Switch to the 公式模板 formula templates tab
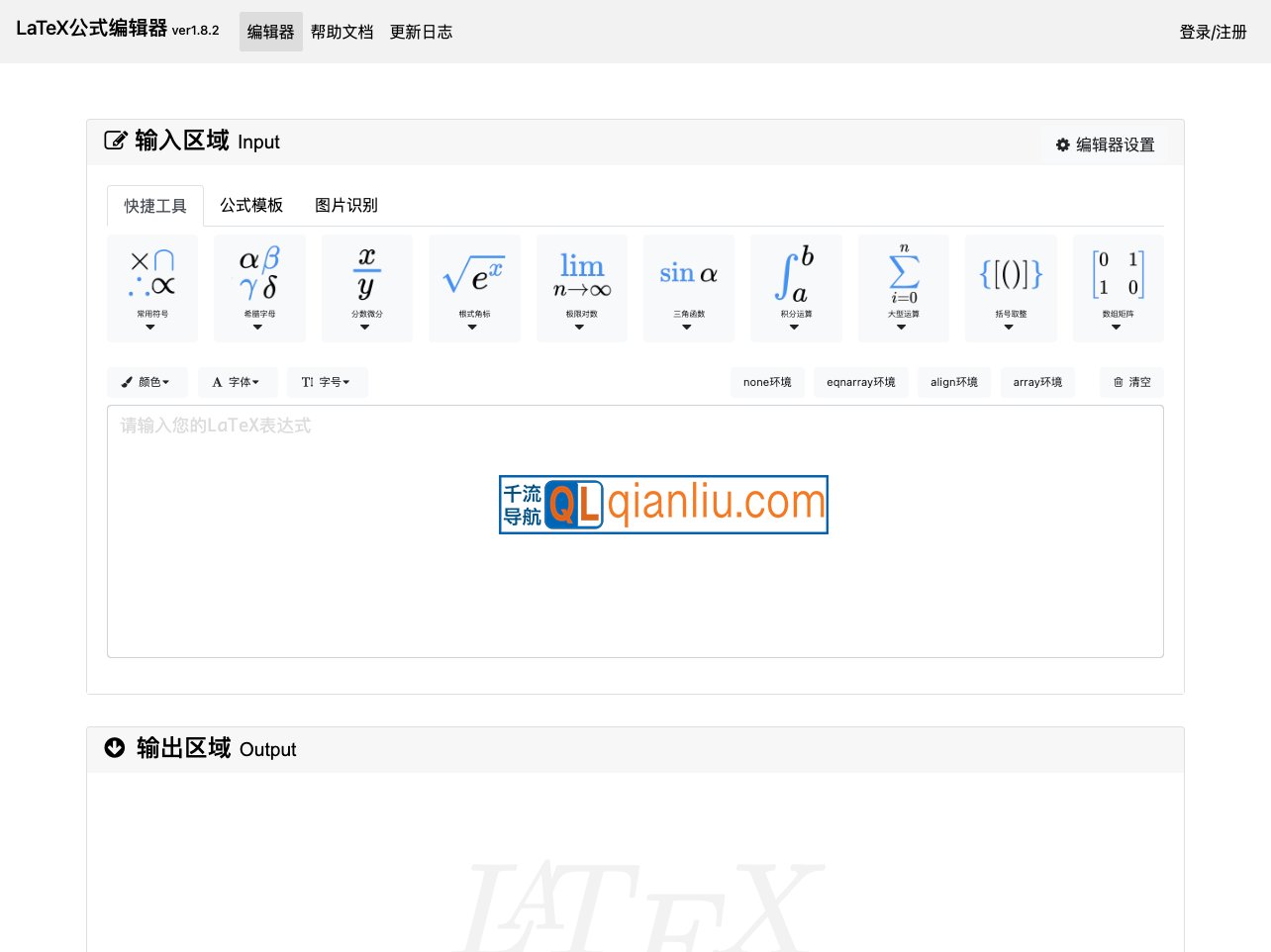This screenshot has height=952, width=1271. (x=251, y=205)
